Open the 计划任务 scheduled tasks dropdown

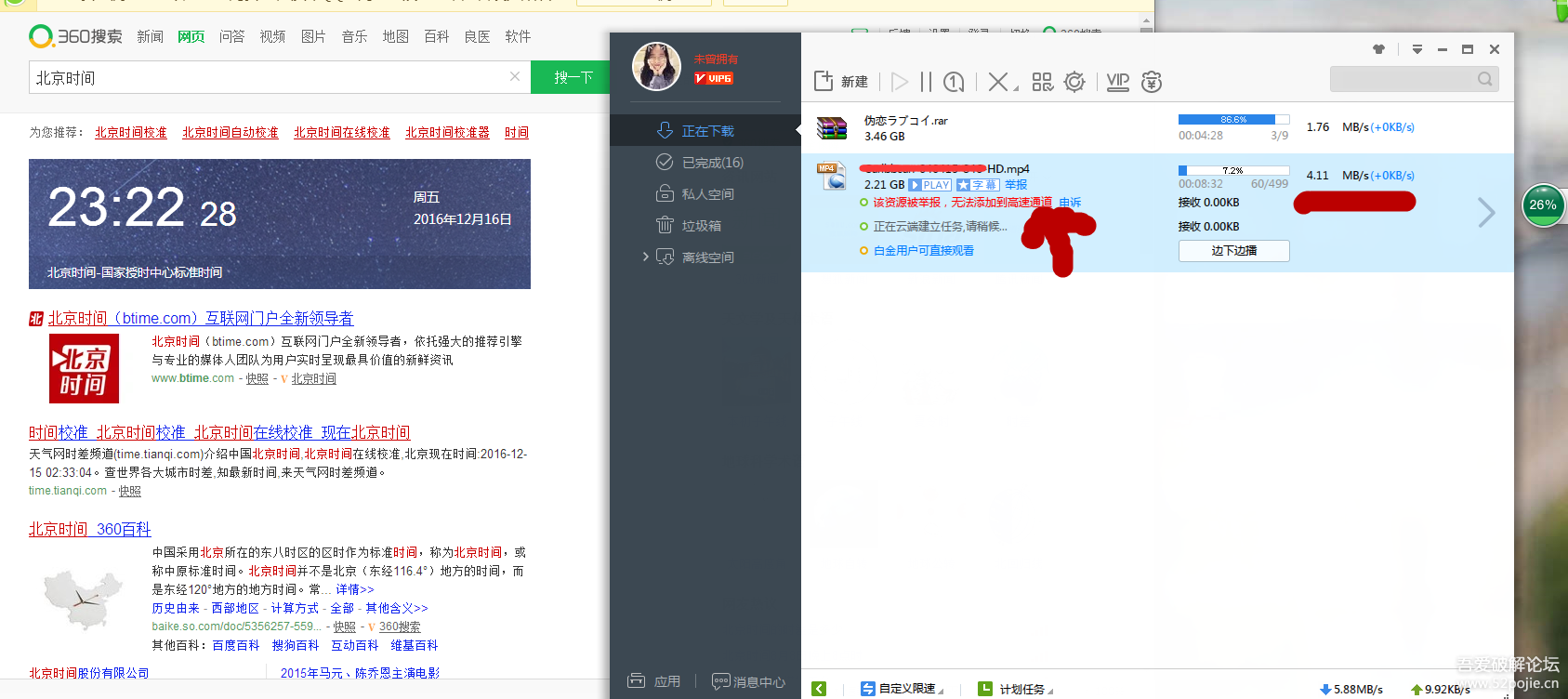coord(1016,689)
